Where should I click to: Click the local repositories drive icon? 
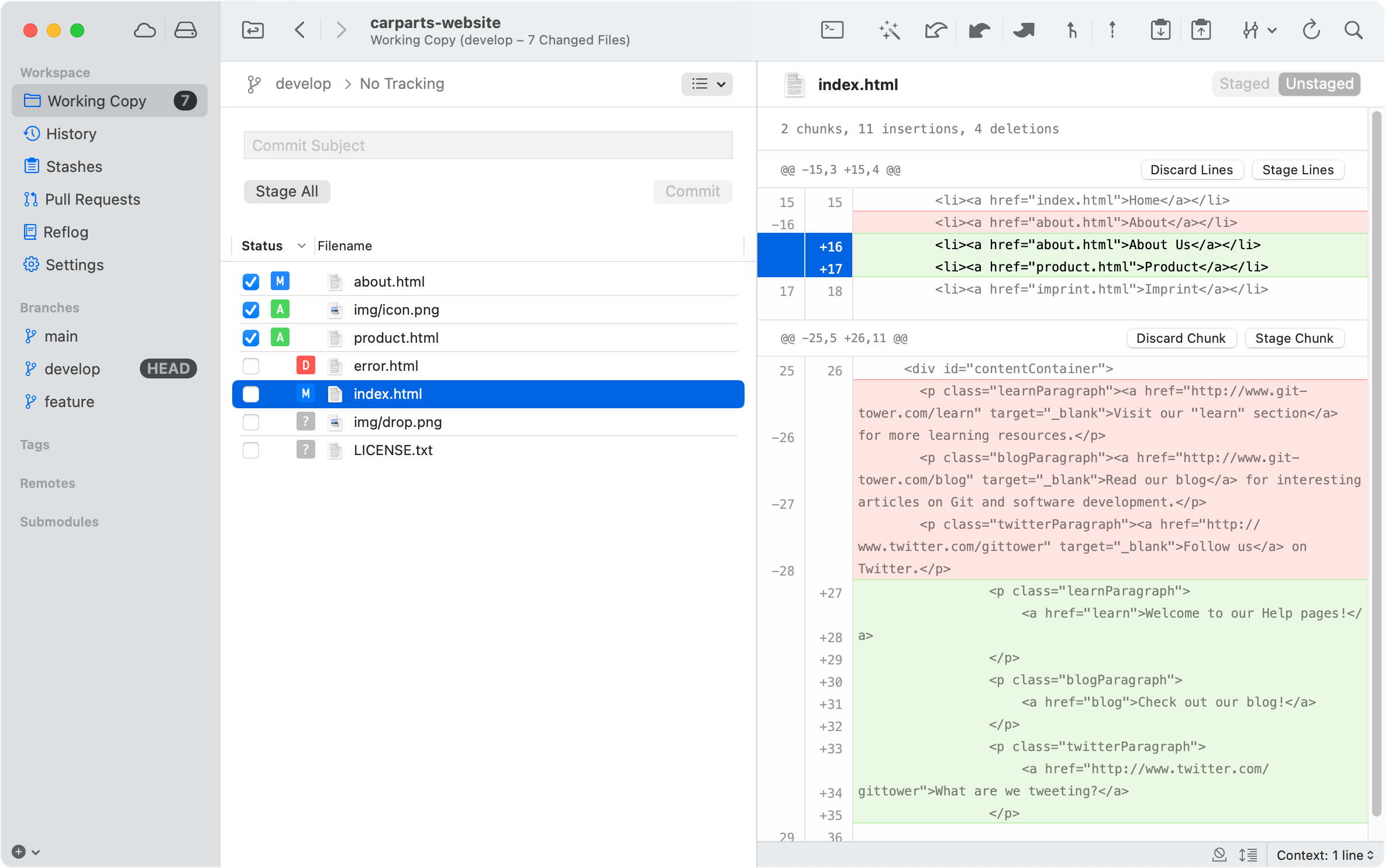tap(185, 30)
